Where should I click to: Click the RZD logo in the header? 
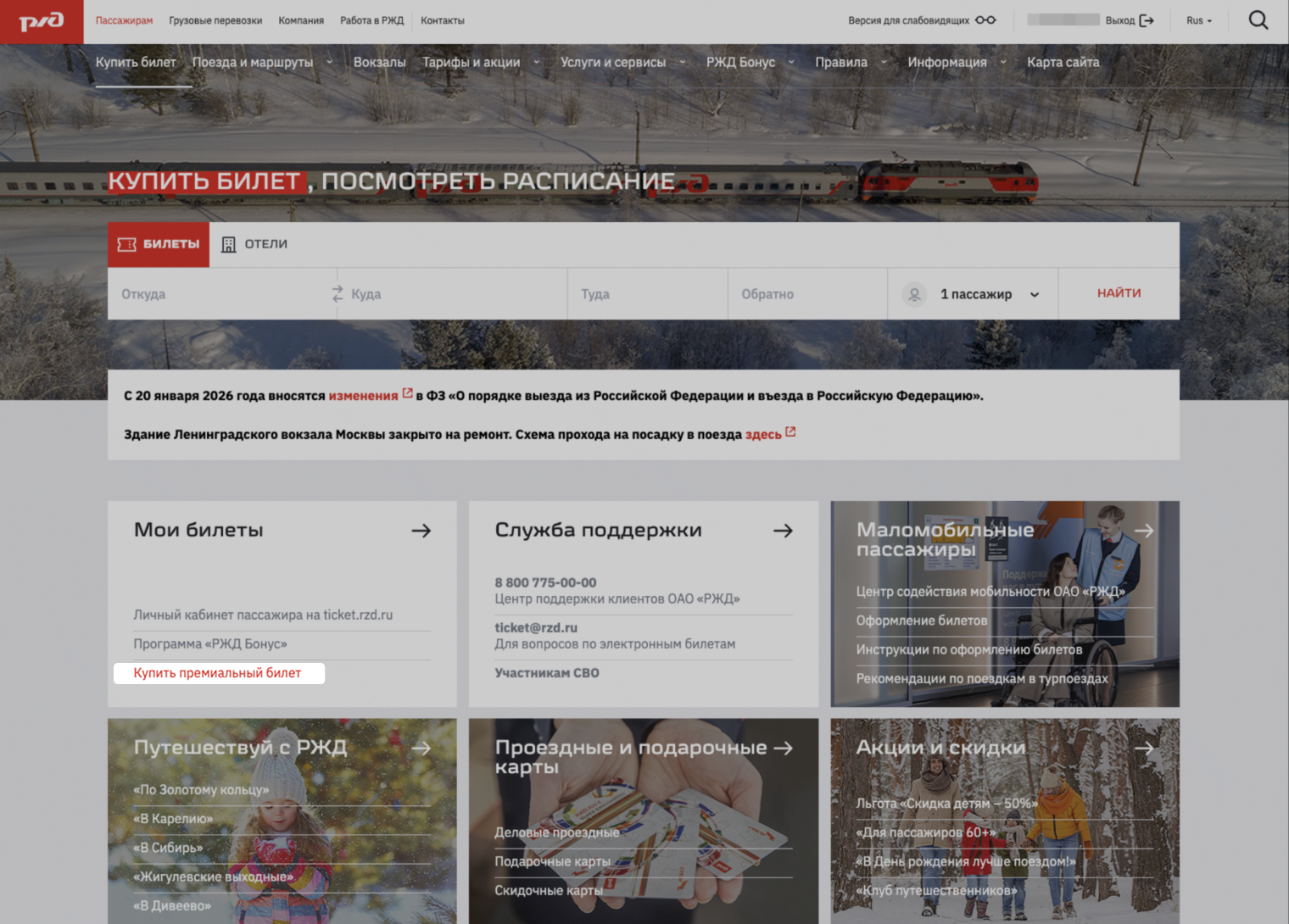click(x=42, y=21)
